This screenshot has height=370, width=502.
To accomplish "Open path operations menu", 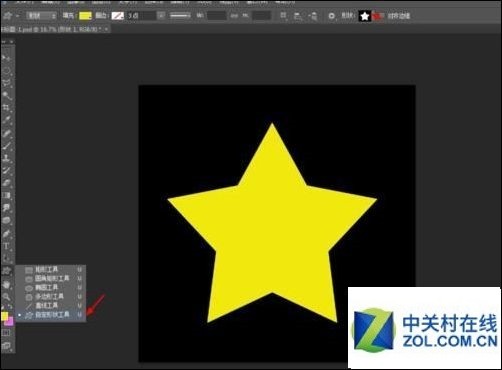I will pos(283,16).
